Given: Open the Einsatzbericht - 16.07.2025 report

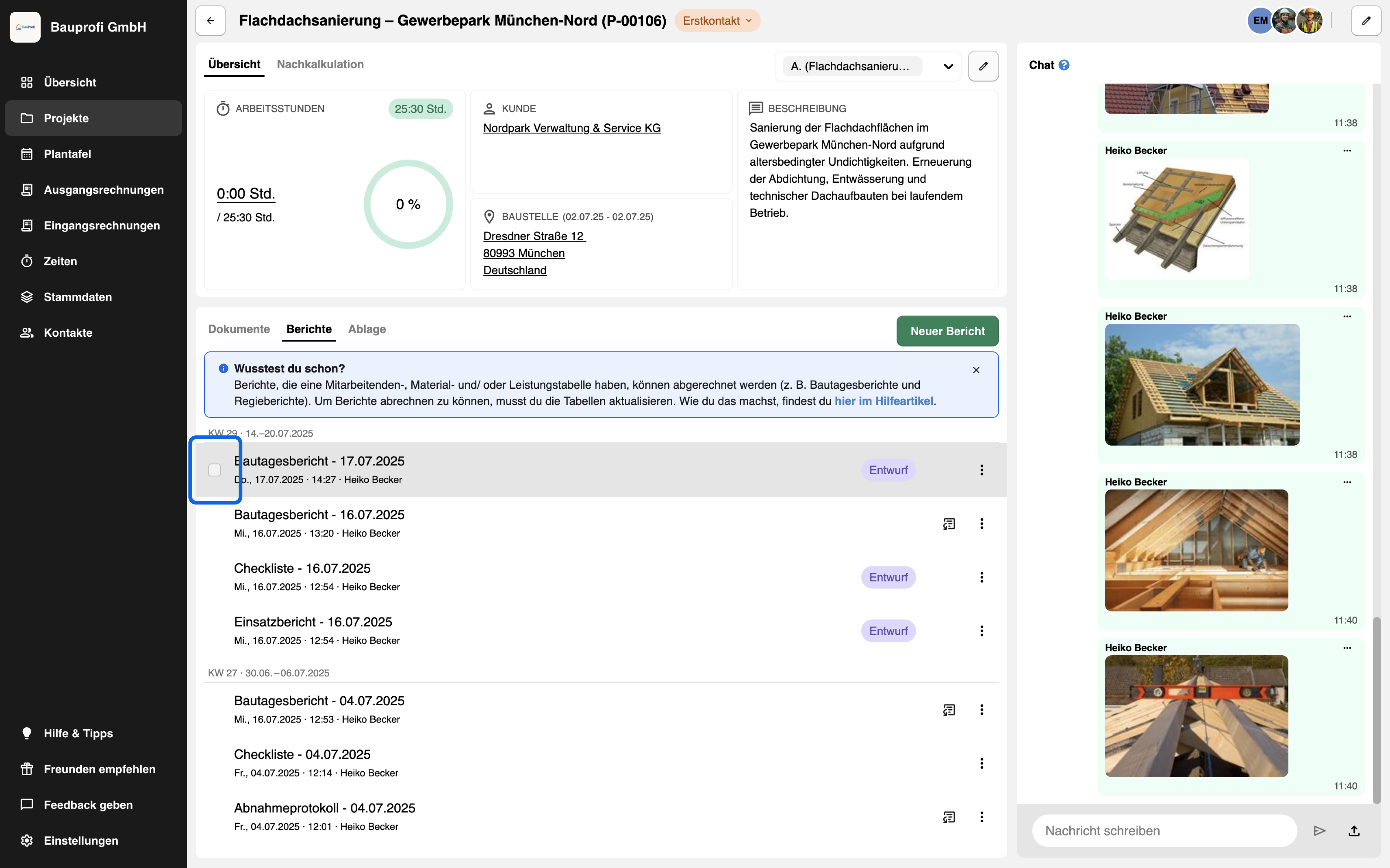Looking at the screenshot, I should [601, 630].
